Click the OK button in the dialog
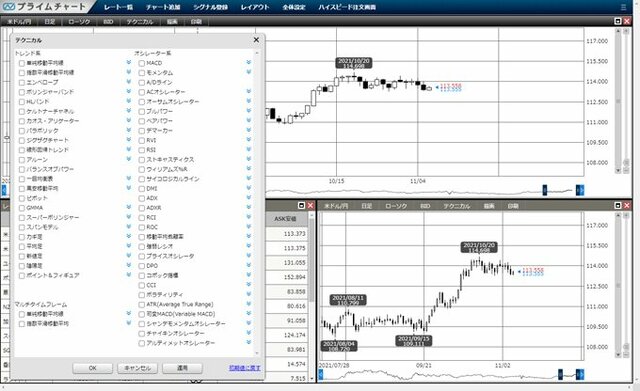Viewport: 640px width, 391px height. coord(93,368)
